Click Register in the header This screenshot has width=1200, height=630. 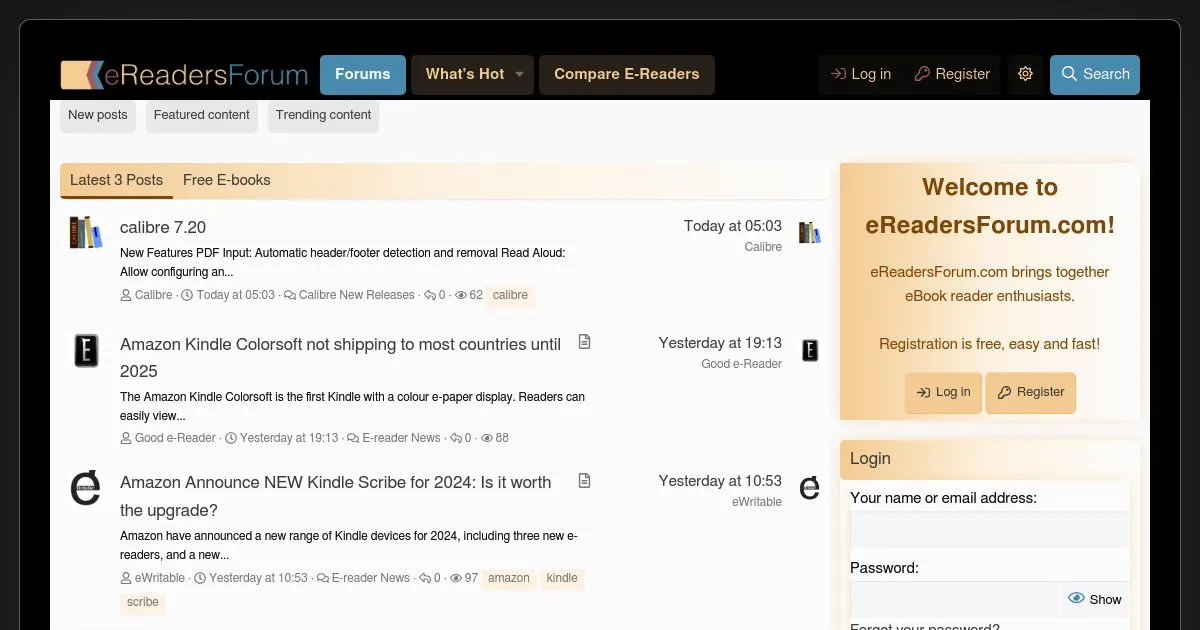(x=952, y=75)
